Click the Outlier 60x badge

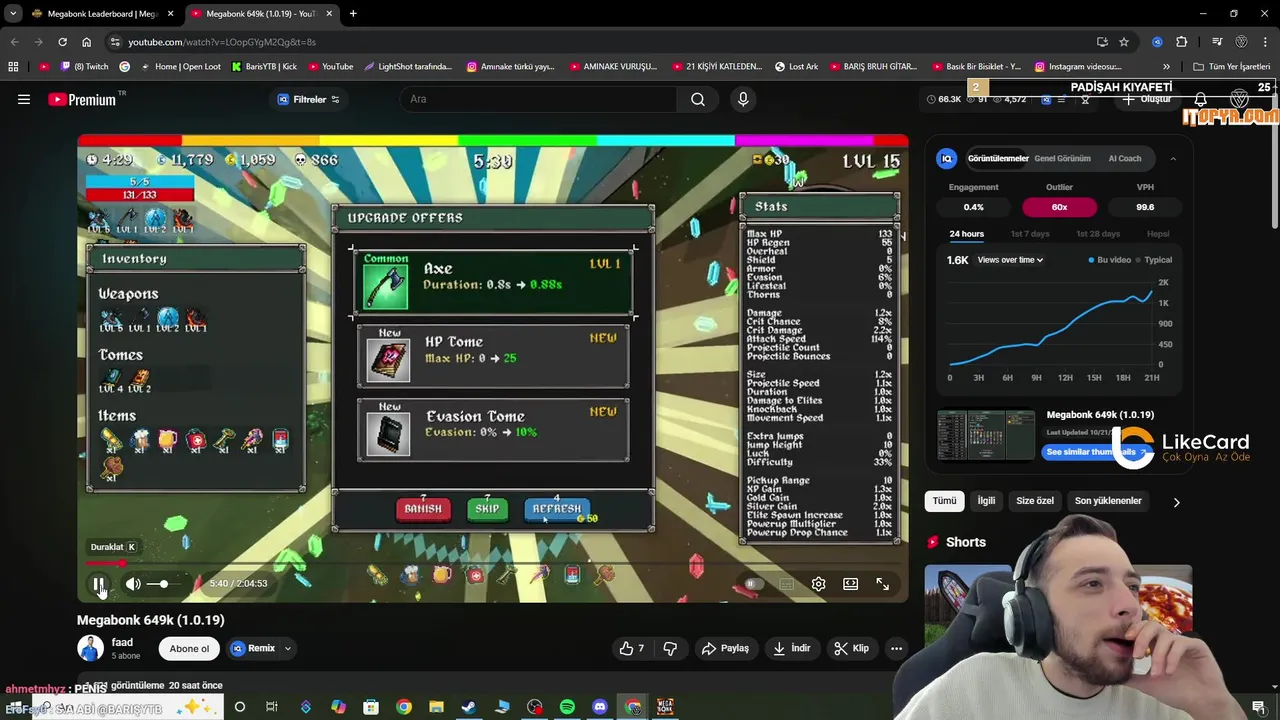[x=1059, y=207]
